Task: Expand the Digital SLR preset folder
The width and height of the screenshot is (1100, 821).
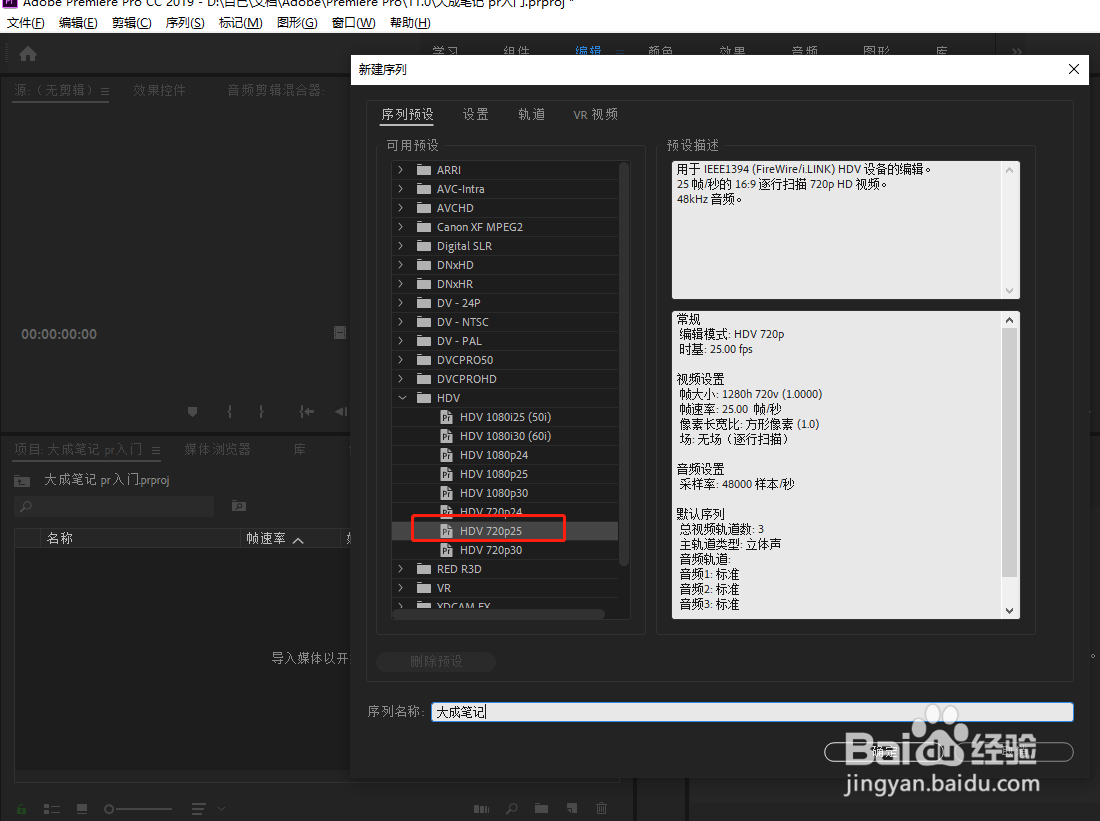Action: pos(401,246)
